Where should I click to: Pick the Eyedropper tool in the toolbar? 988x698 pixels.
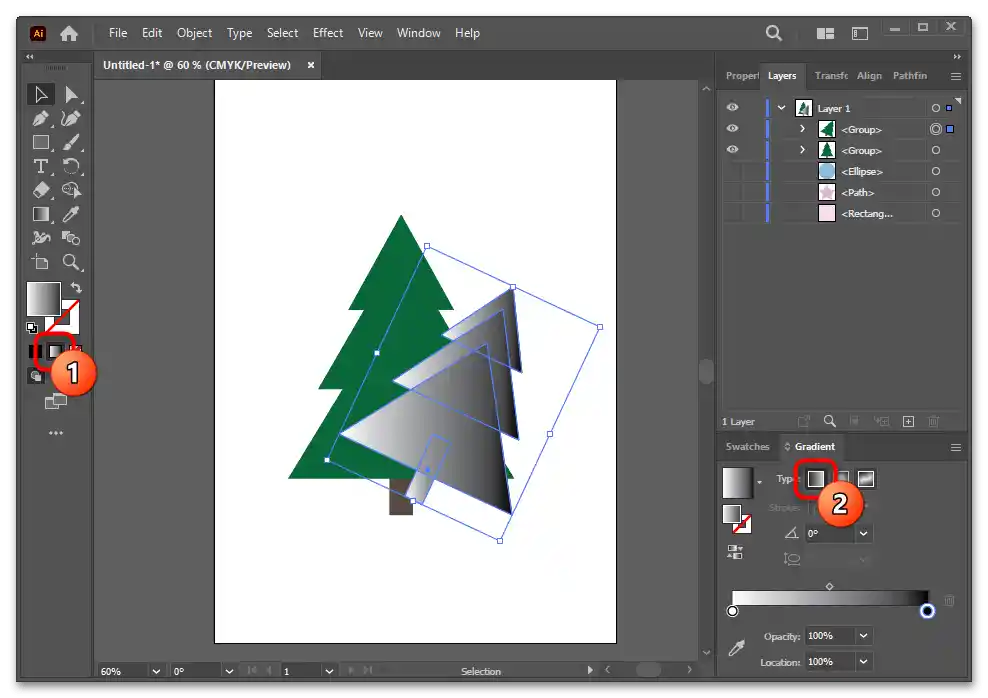tap(71, 214)
